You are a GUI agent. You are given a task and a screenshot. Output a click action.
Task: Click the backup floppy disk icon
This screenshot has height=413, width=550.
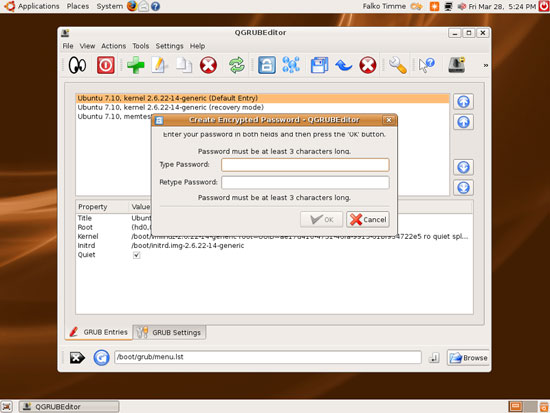(x=319, y=65)
